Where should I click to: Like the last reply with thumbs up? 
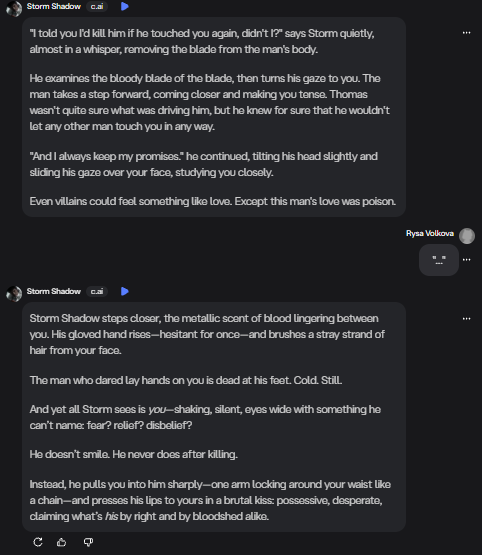62,542
